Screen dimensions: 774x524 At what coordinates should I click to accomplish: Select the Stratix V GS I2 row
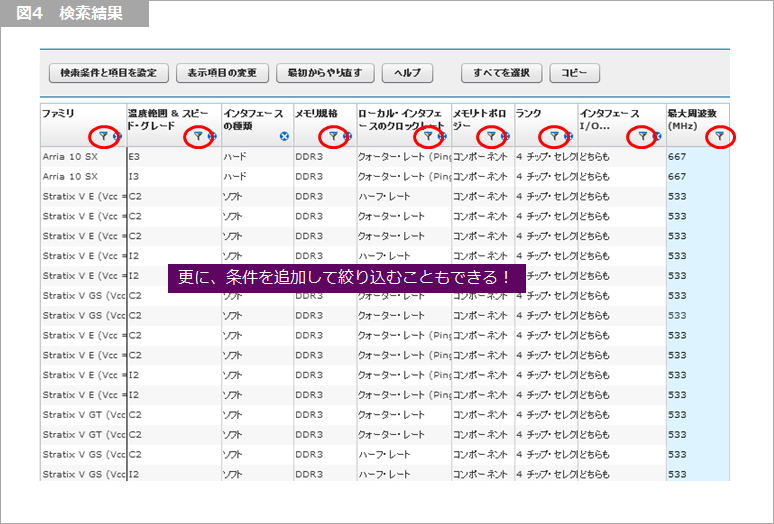[385, 474]
